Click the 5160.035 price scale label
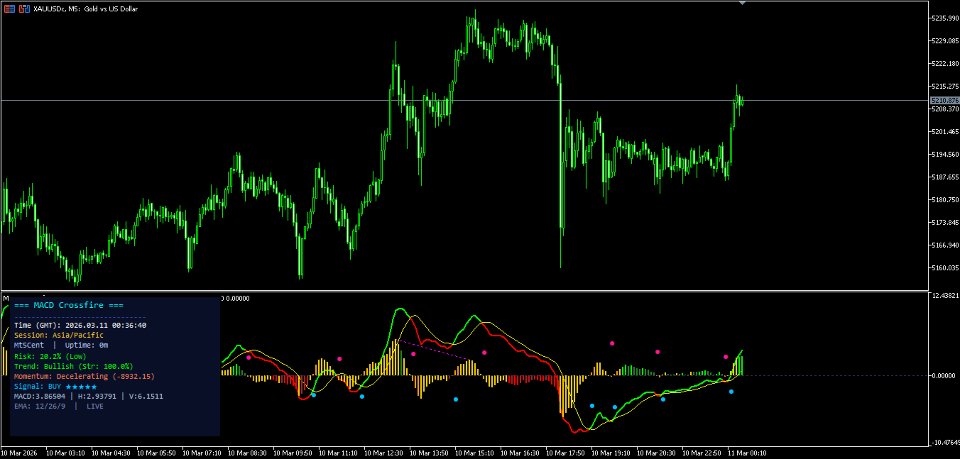The image size is (960, 459). pyautogui.click(x=943, y=267)
